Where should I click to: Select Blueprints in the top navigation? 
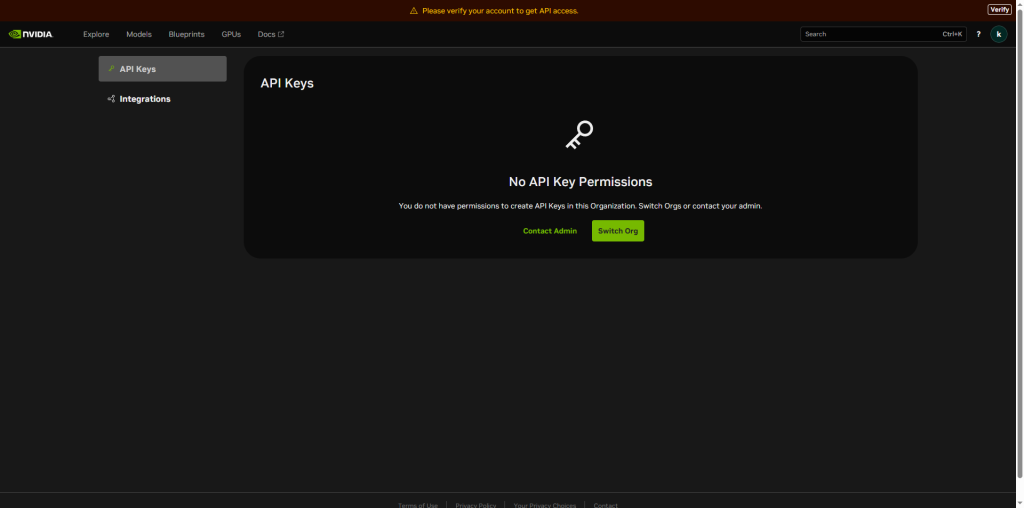(x=187, y=34)
